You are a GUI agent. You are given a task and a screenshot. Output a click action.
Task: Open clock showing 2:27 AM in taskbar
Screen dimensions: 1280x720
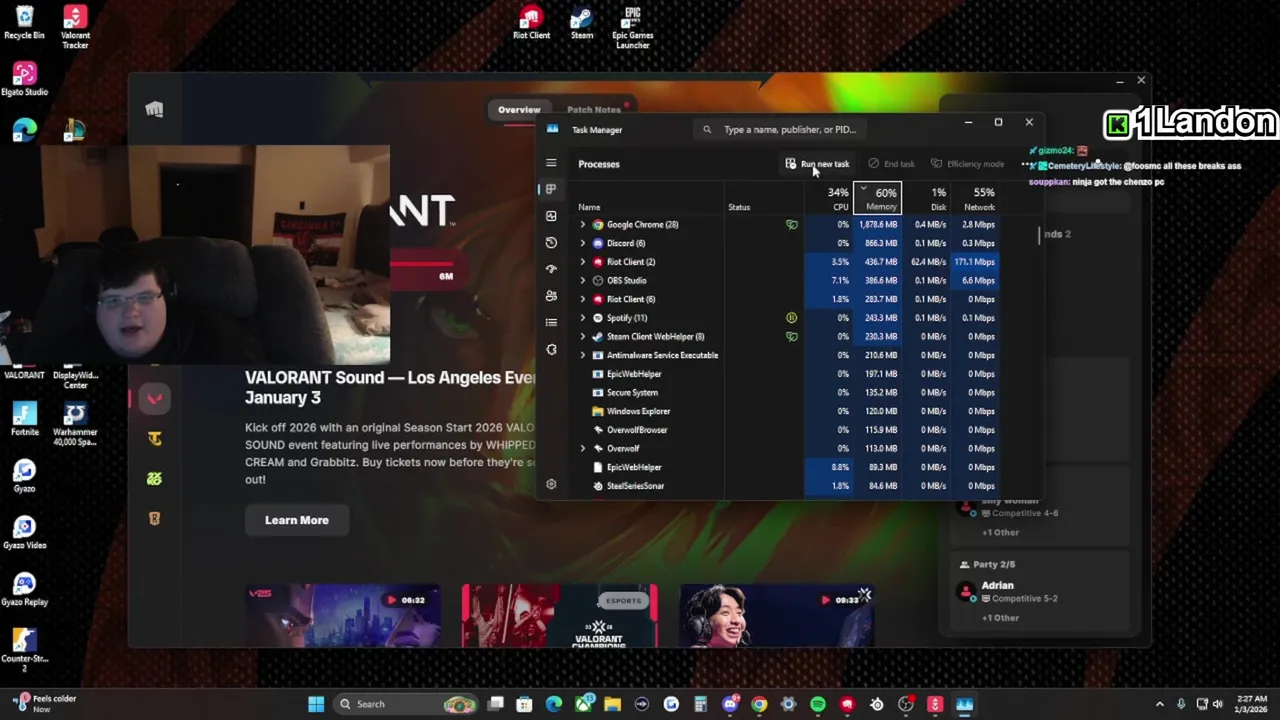coord(1251,704)
